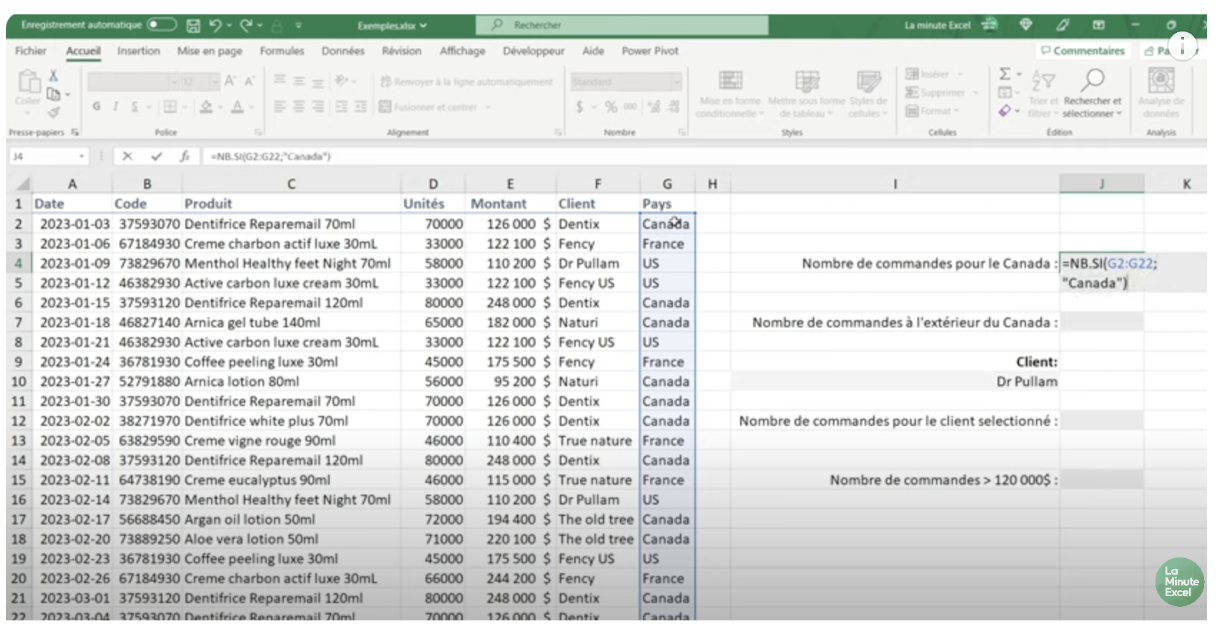The image size is (1224, 634).
Task: Switch to the Données tab
Action: point(343,51)
